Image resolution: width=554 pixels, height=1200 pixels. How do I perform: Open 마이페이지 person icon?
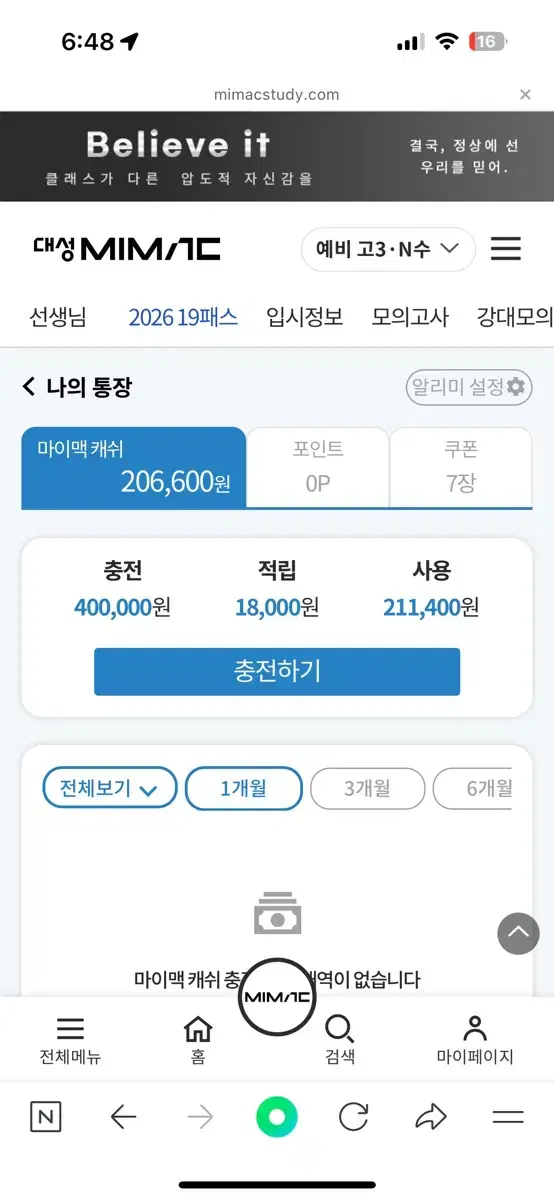[475, 1028]
